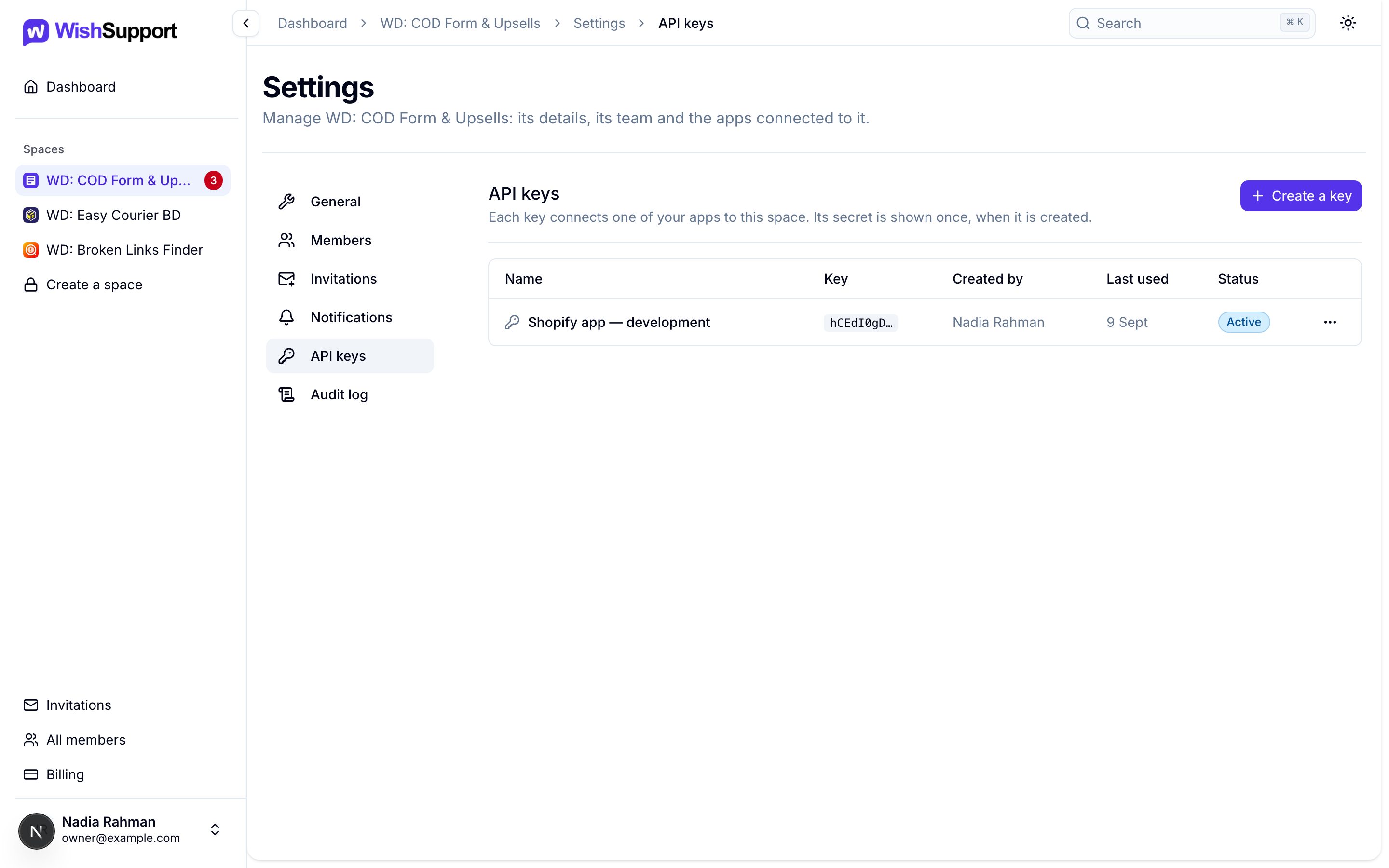This screenshot has width=1389, height=868.
Task: Open the Invitations settings tab
Action: [350, 279]
